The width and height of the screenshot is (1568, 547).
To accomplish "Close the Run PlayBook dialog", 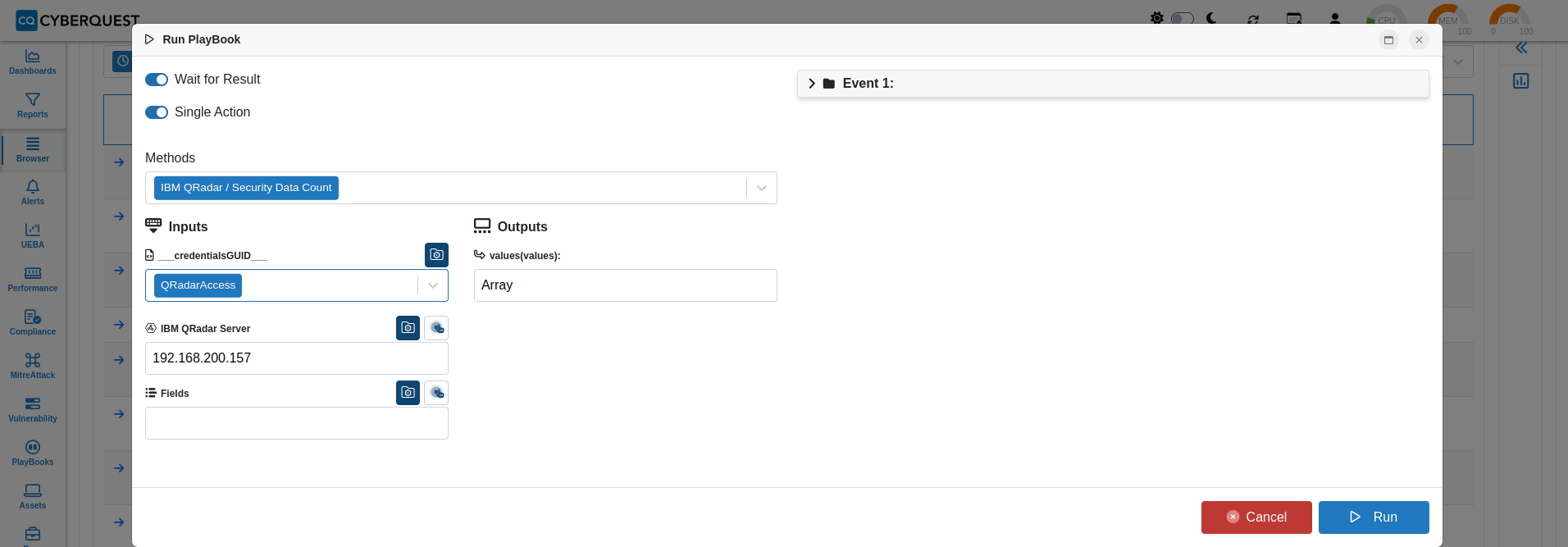I will (1419, 40).
